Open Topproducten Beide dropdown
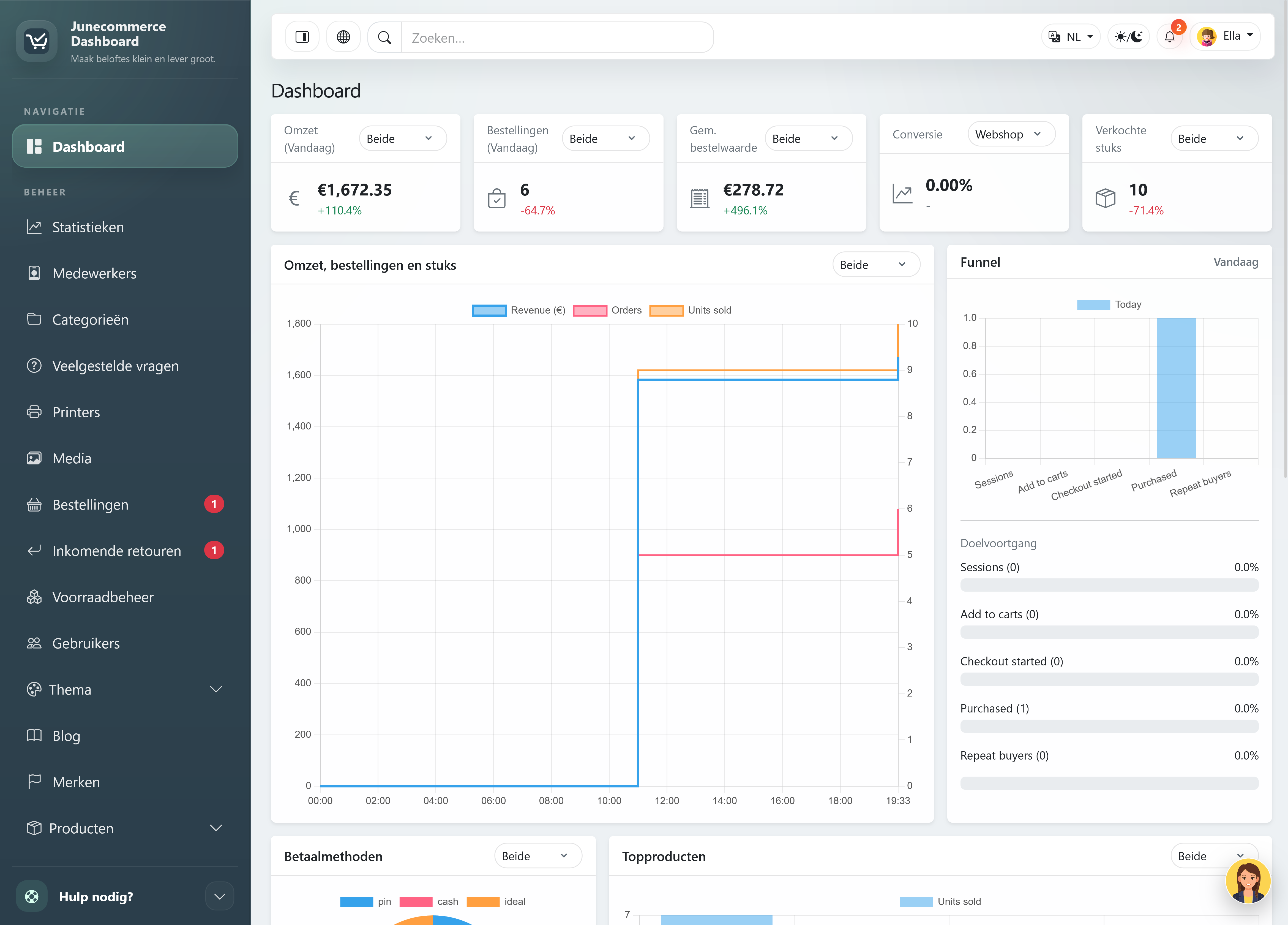This screenshot has height=925, width=1288. click(x=1214, y=856)
